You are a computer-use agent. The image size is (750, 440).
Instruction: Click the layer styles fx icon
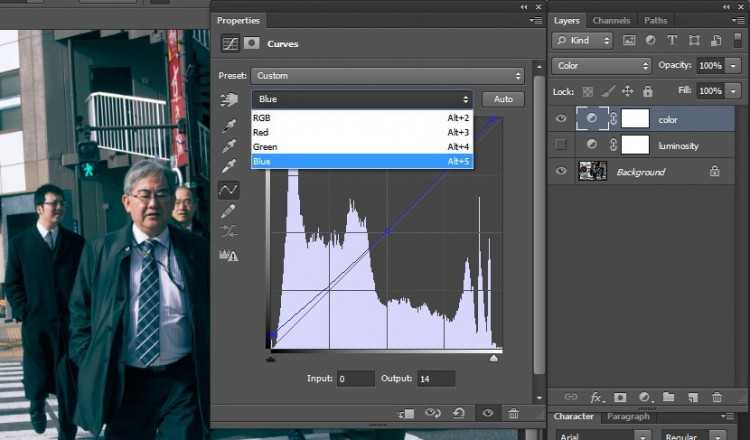point(596,397)
